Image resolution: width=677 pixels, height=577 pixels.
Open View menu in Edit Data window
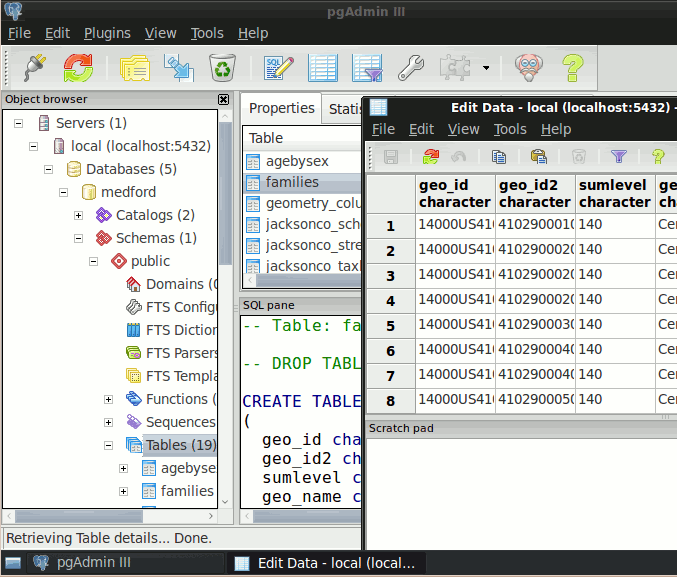pyautogui.click(x=463, y=129)
